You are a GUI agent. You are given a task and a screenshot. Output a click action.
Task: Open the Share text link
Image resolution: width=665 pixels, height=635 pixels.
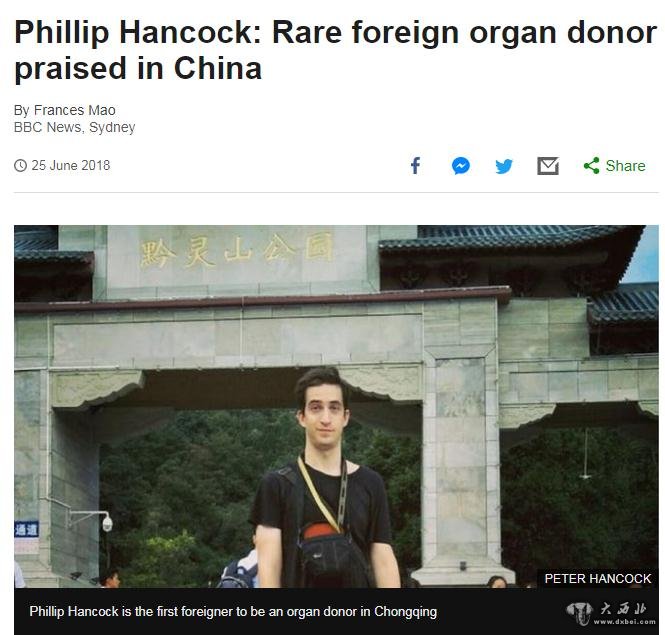click(625, 166)
